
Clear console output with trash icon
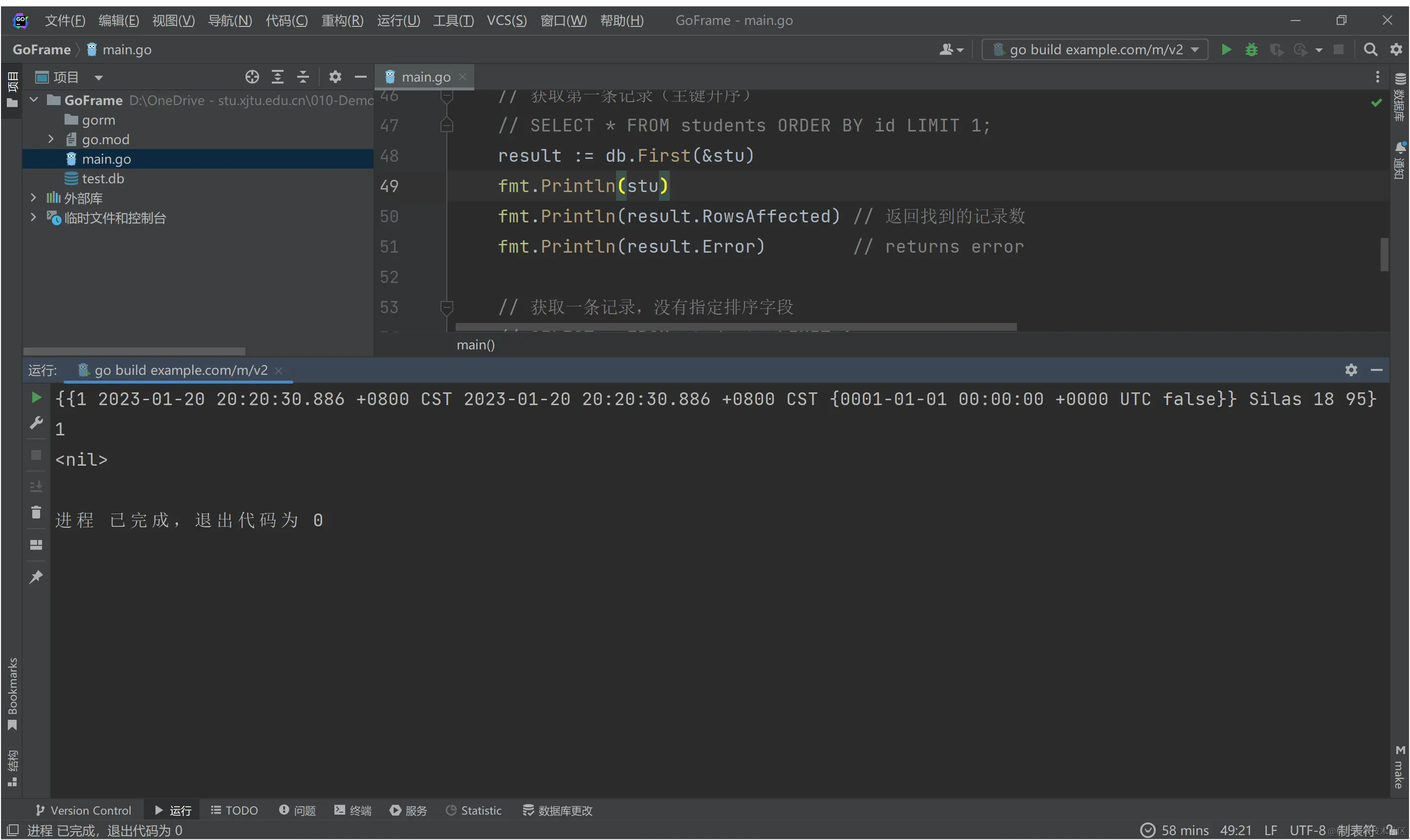pos(36,513)
